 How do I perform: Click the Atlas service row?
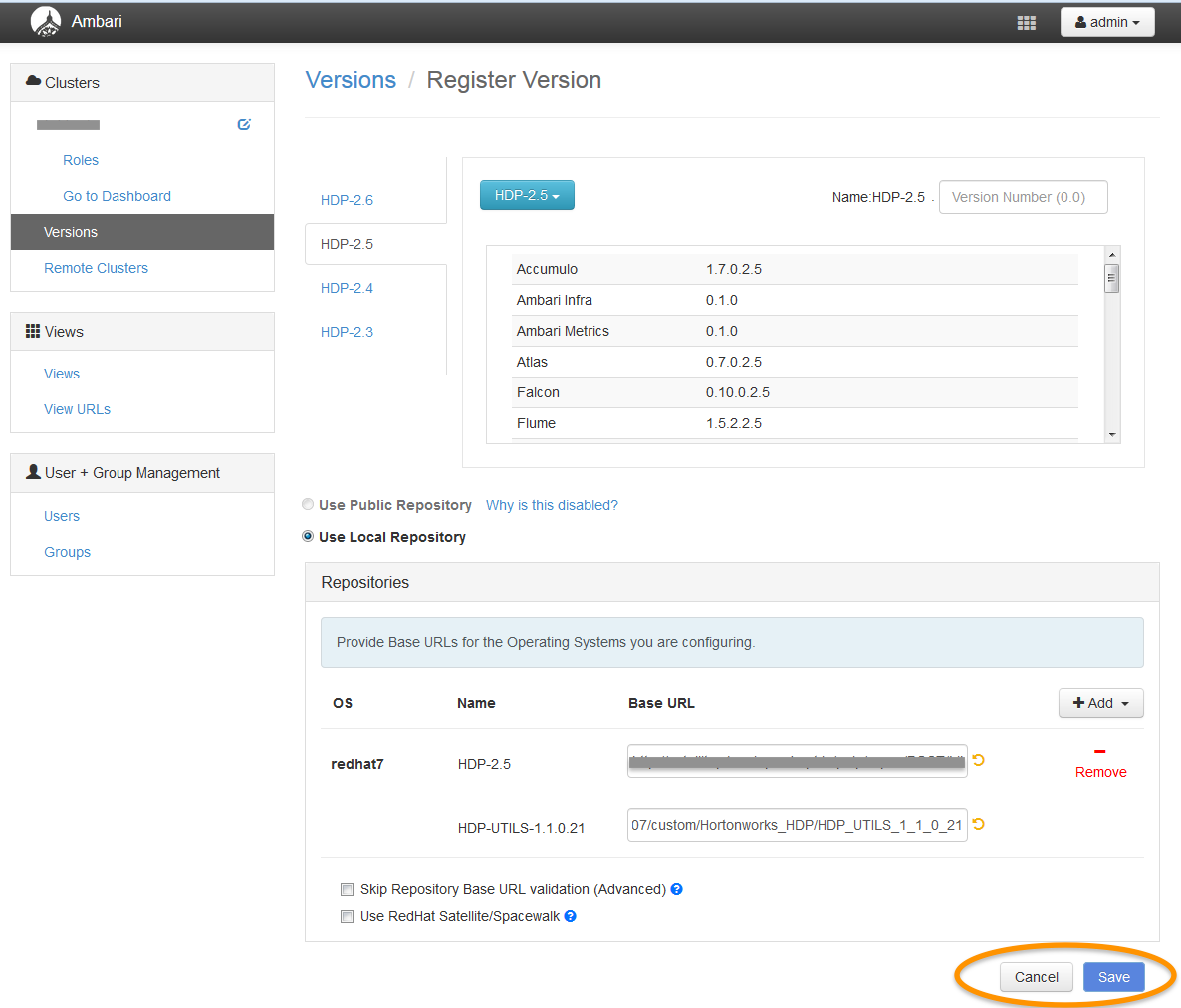pyautogui.click(x=795, y=362)
